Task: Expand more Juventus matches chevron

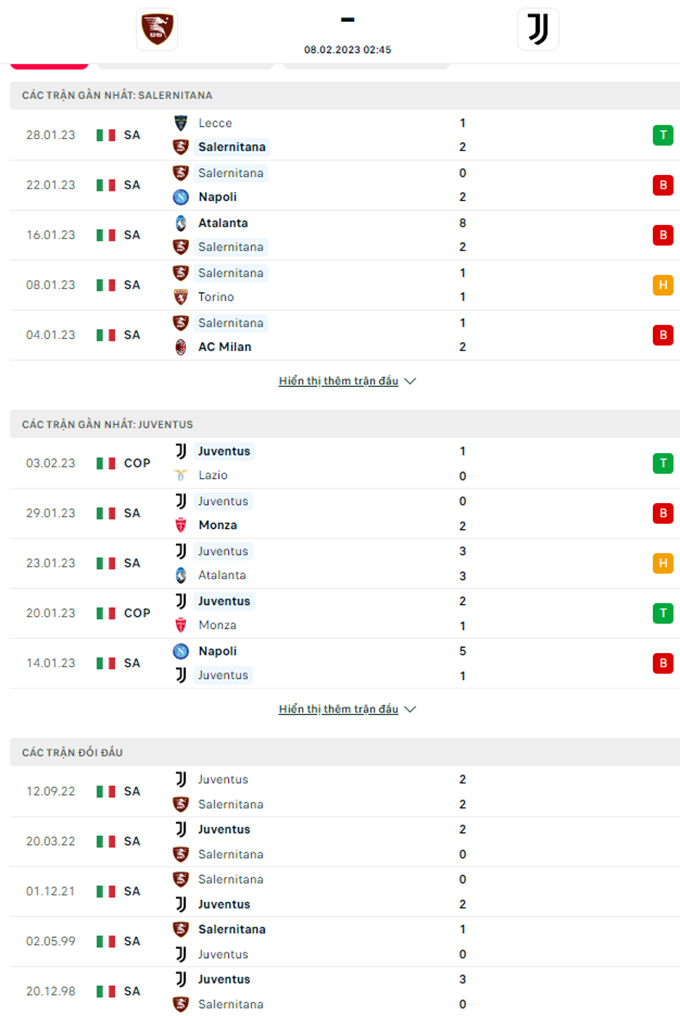Action: pos(410,710)
